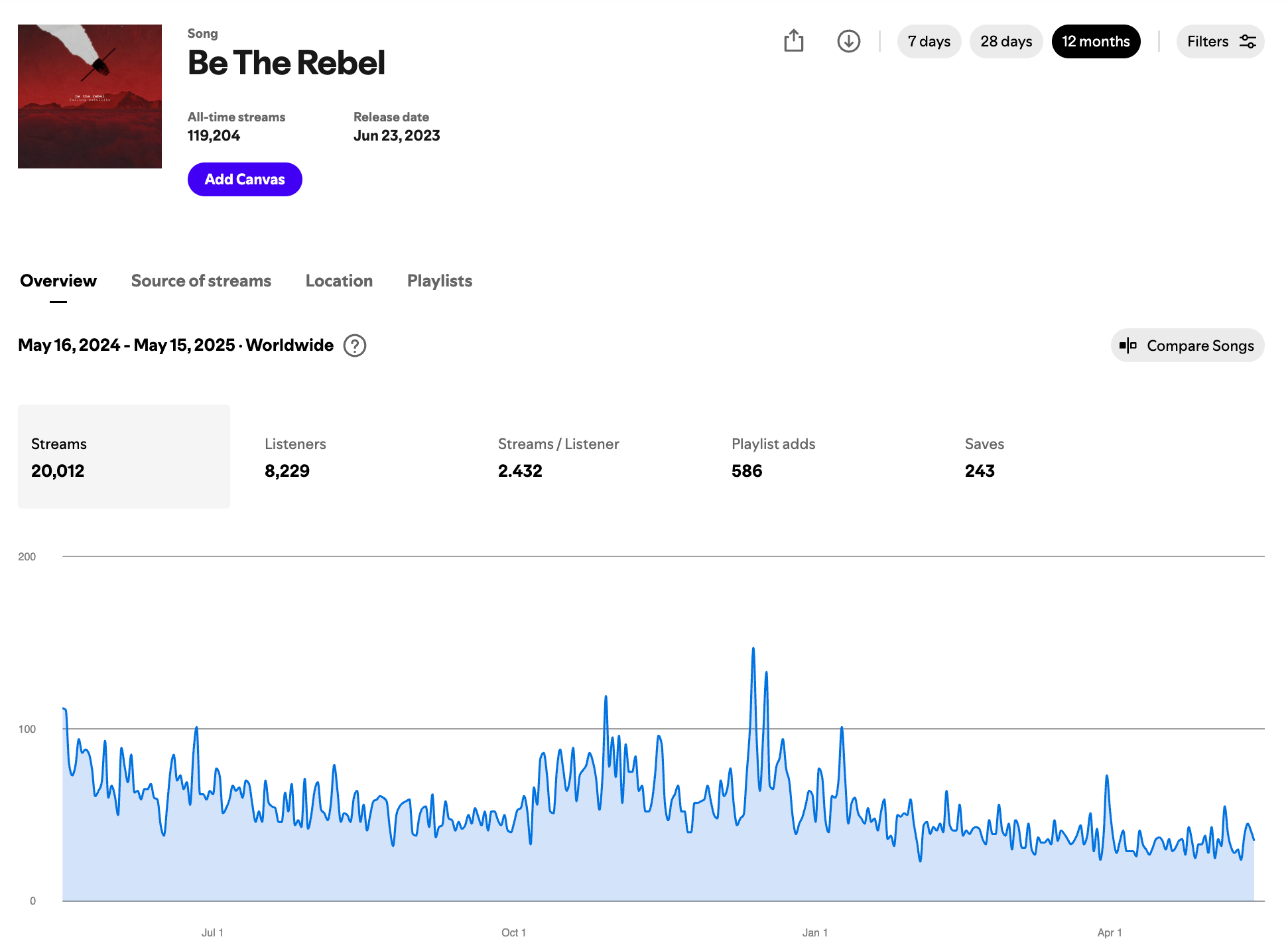
Task: Click the Filters sliders icon
Action: coord(1248,42)
